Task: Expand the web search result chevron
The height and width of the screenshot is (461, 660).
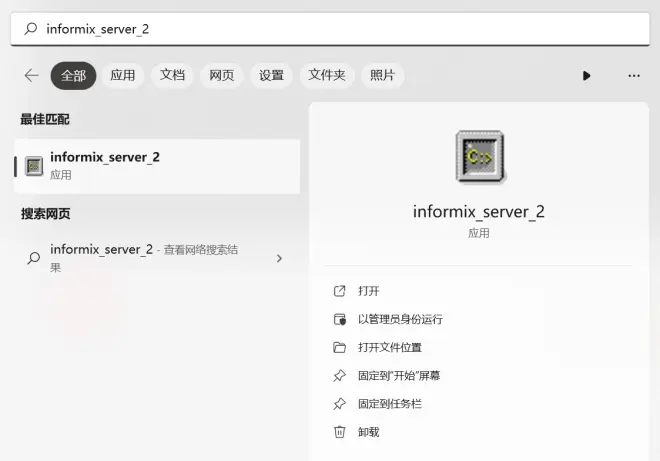Action: pyautogui.click(x=279, y=258)
